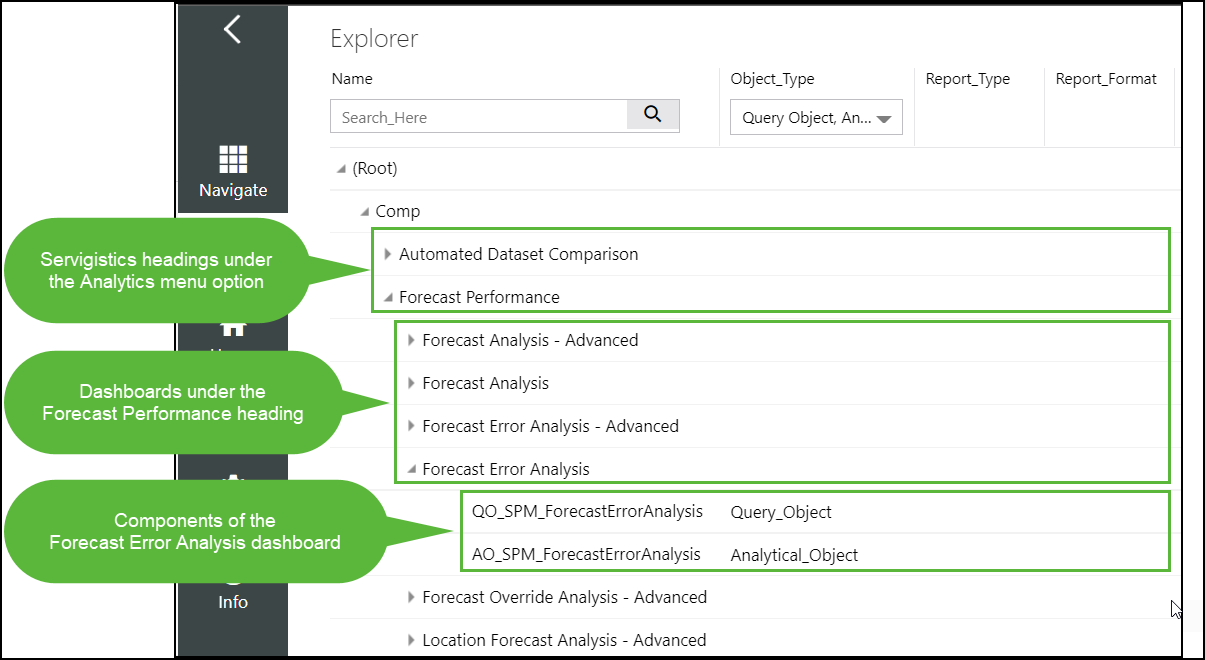Open the Navigate grid icon

[233, 160]
